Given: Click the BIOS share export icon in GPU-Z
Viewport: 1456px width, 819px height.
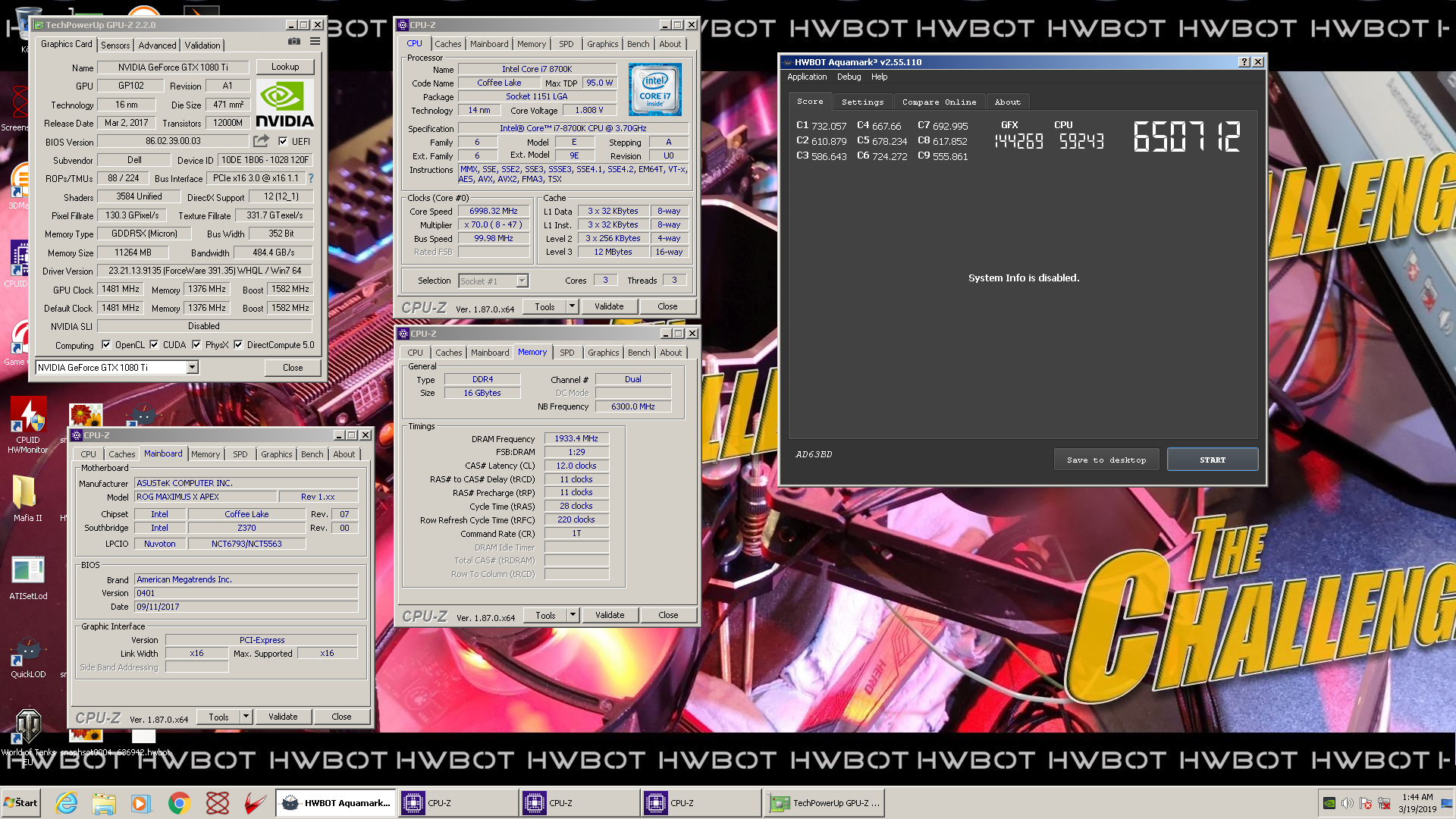Looking at the screenshot, I should pos(261,141).
